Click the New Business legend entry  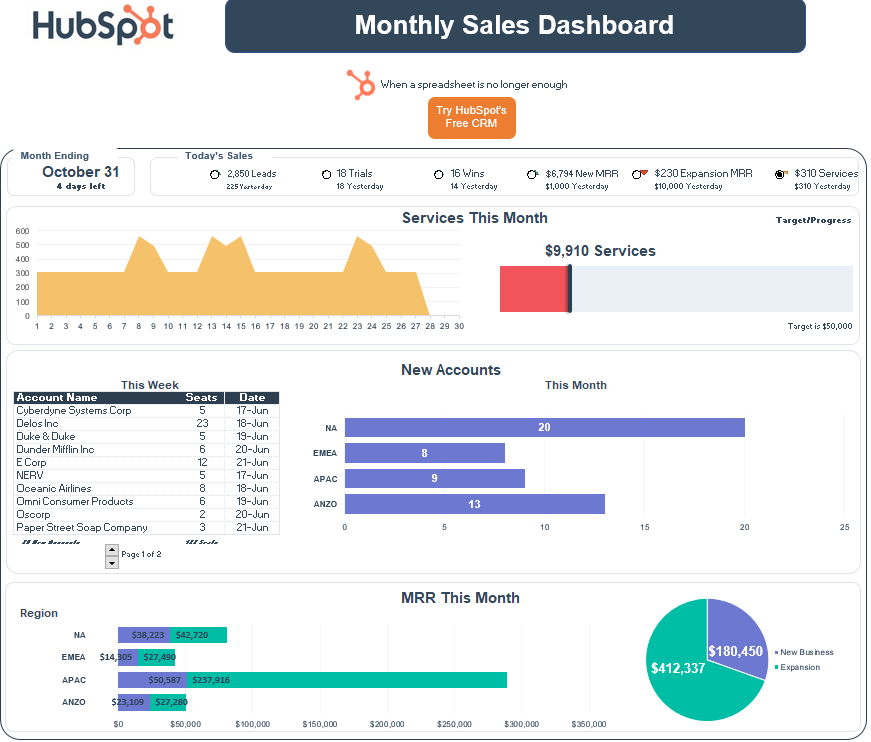click(806, 652)
